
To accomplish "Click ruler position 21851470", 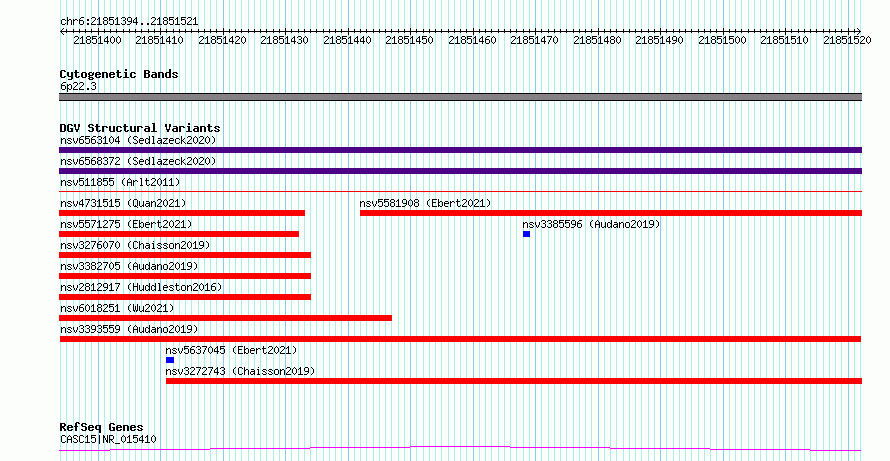I will coord(535,40).
